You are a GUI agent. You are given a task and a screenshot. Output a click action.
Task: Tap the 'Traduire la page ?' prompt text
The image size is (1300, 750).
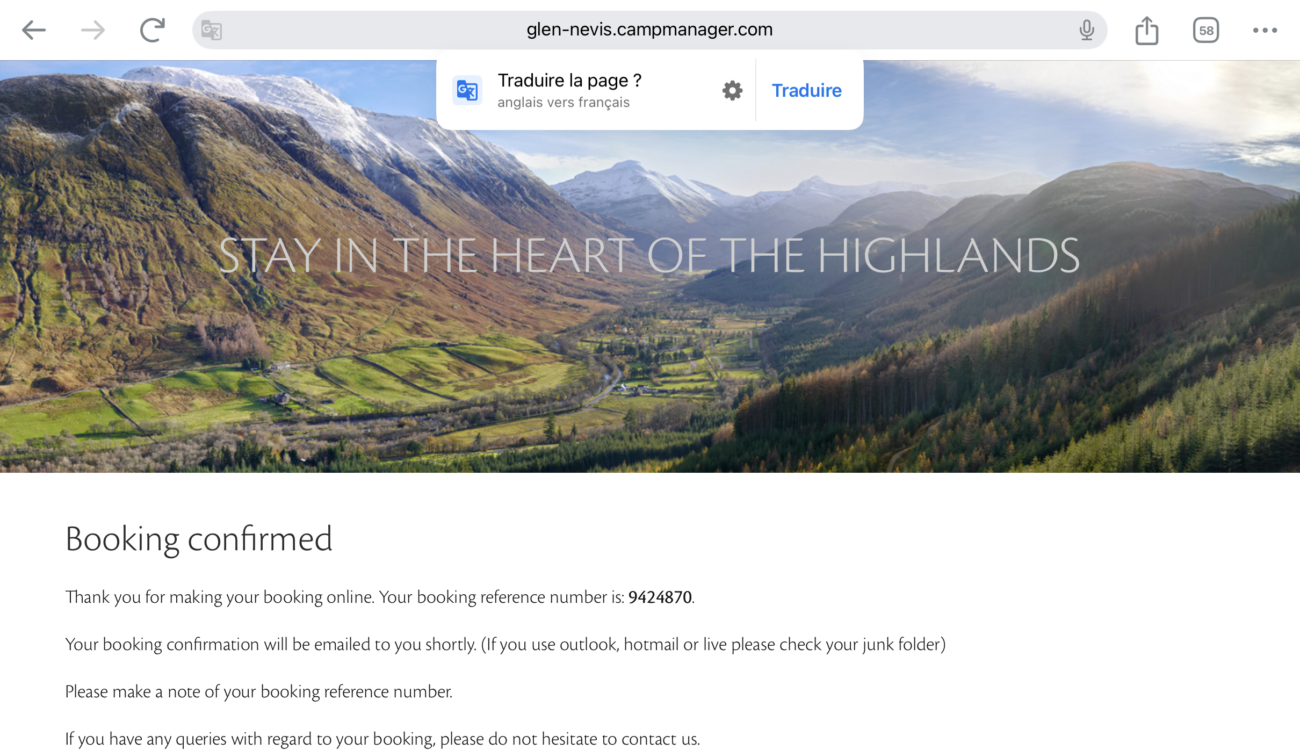[569, 81]
